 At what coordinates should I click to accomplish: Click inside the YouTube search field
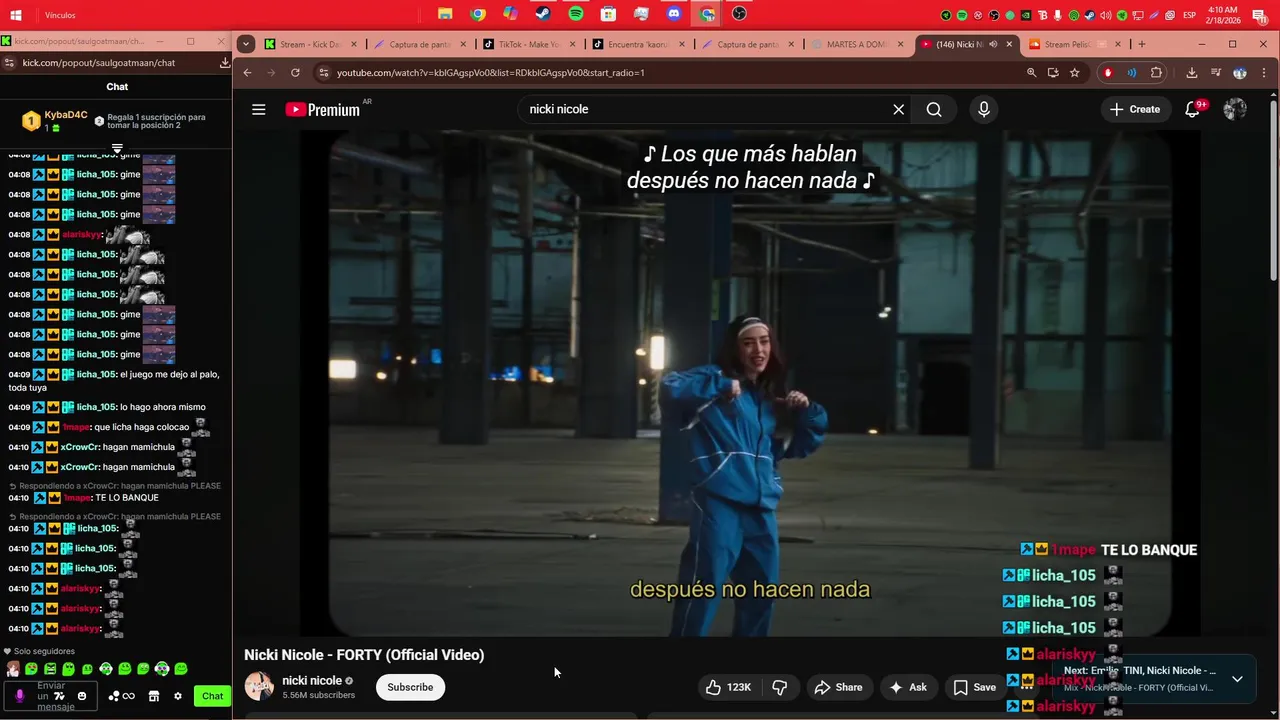coord(705,110)
